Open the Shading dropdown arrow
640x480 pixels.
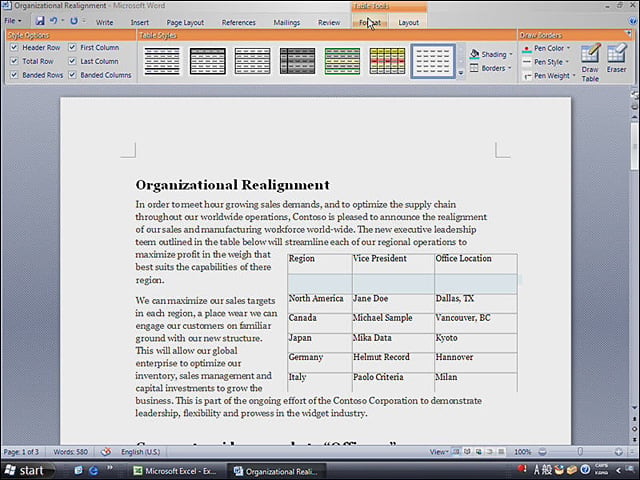pyautogui.click(x=511, y=54)
